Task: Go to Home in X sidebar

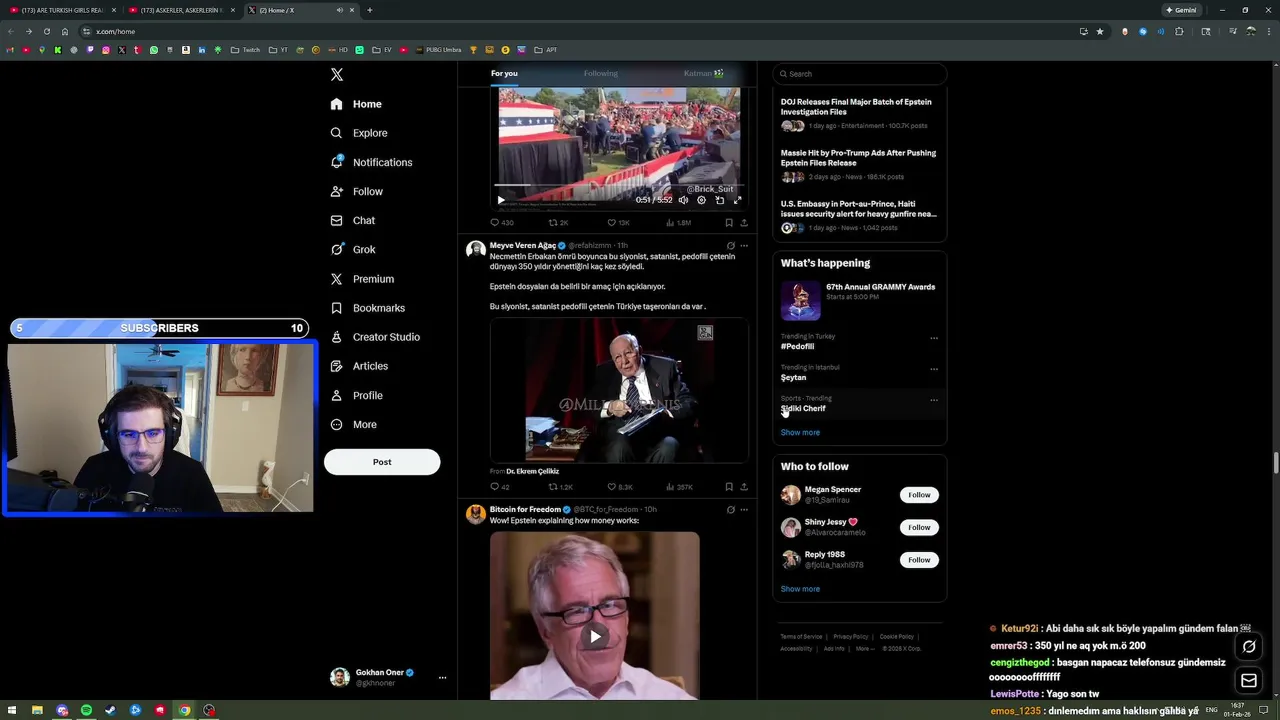Action: [356, 104]
